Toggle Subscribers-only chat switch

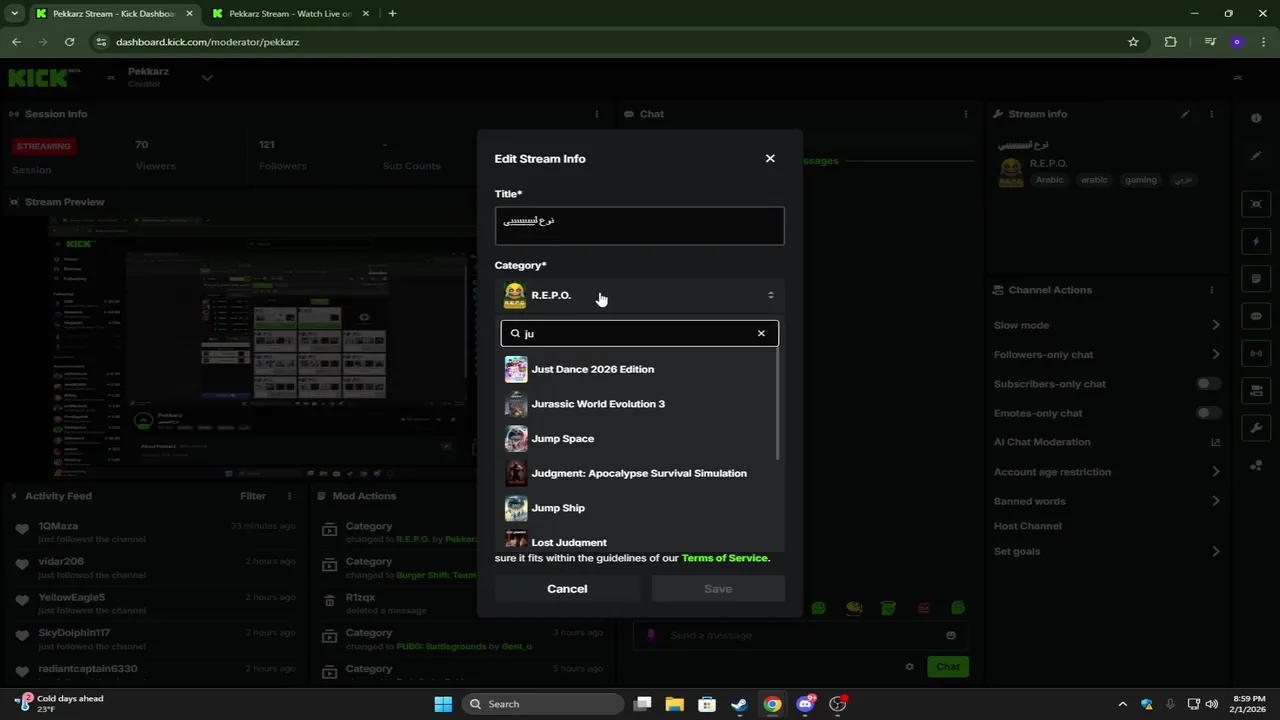pyautogui.click(x=1208, y=384)
